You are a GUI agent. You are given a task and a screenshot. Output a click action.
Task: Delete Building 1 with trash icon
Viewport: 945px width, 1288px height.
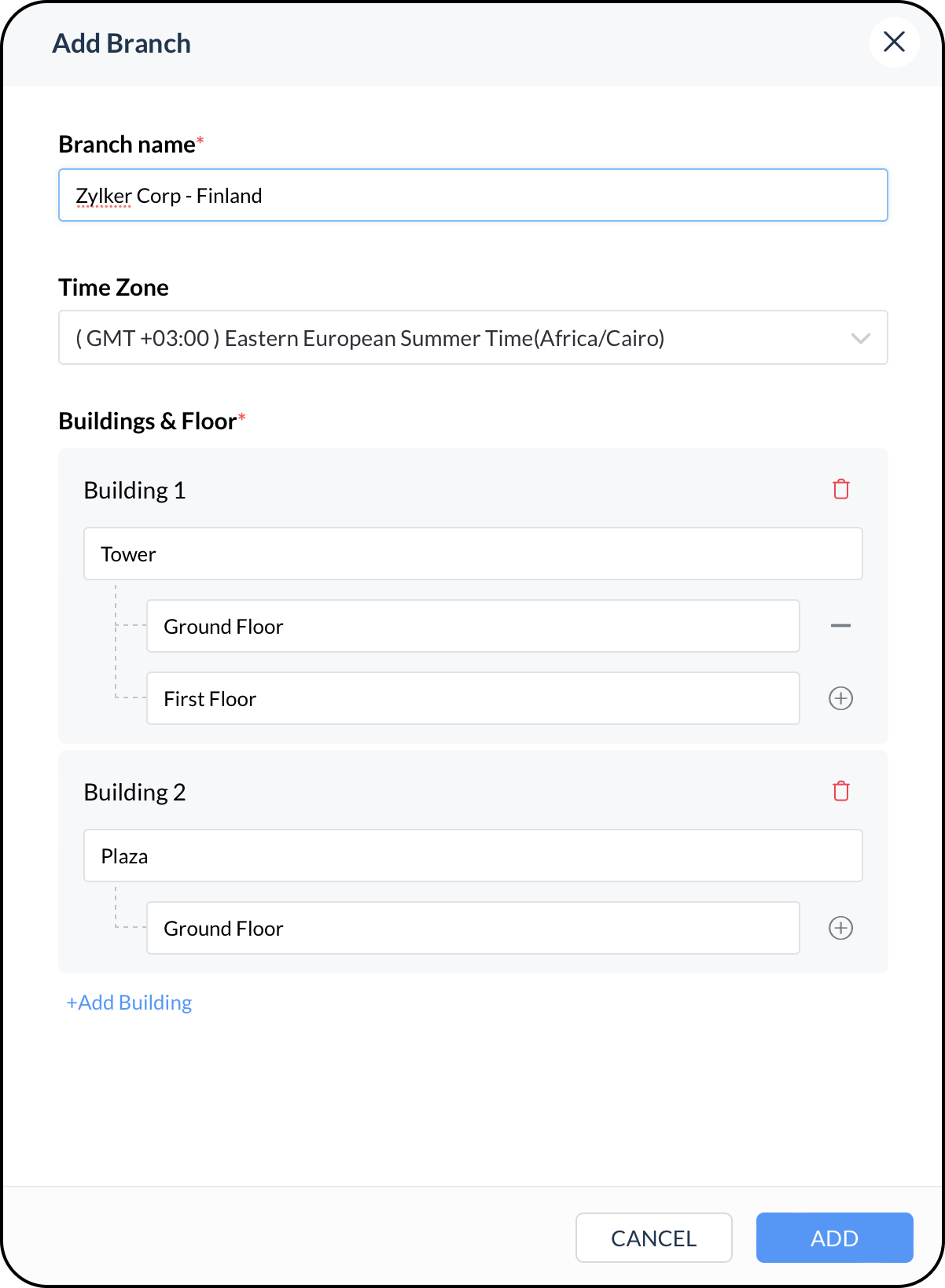(840, 489)
